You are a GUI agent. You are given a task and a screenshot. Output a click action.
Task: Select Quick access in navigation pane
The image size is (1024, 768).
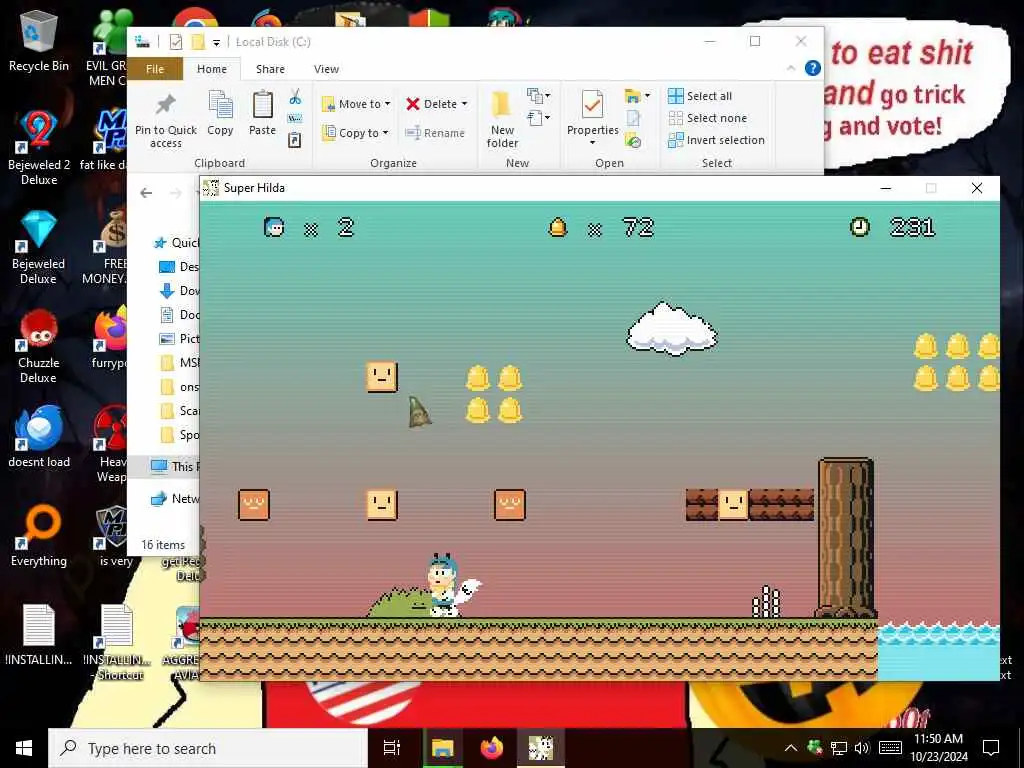176,243
